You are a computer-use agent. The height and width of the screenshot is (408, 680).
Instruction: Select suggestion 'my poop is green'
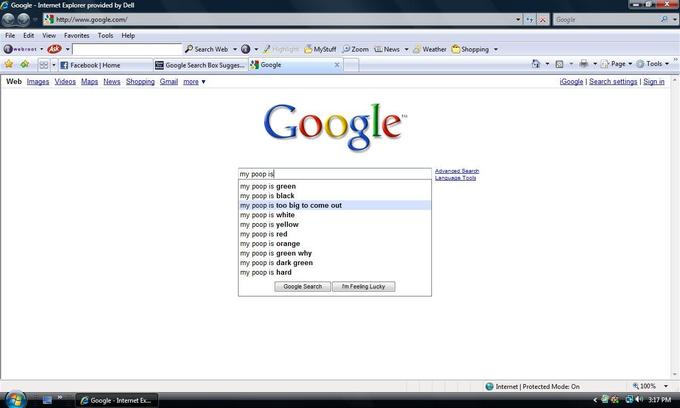click(335, 186)
